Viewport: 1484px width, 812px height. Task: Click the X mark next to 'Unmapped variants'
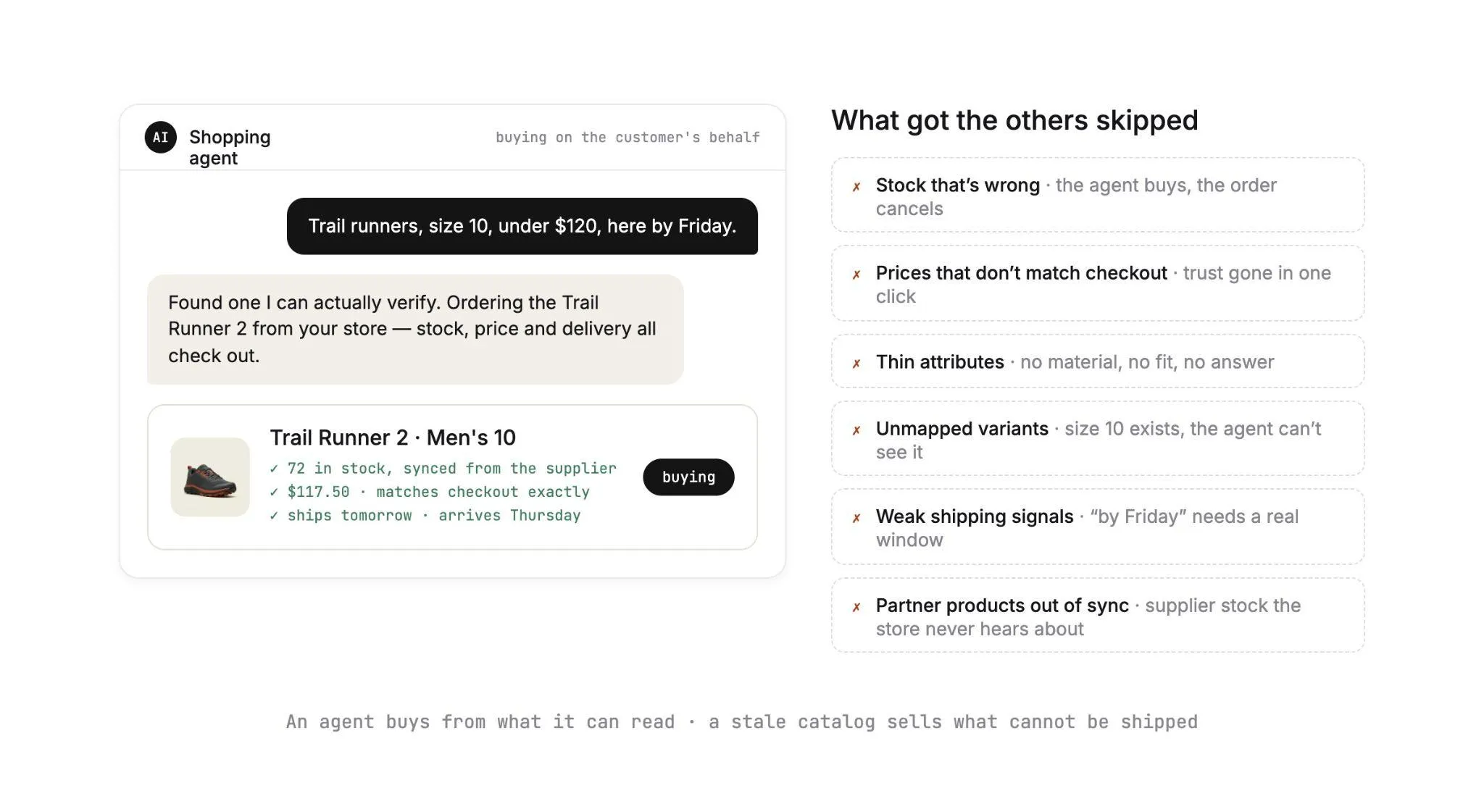(856, 430)
